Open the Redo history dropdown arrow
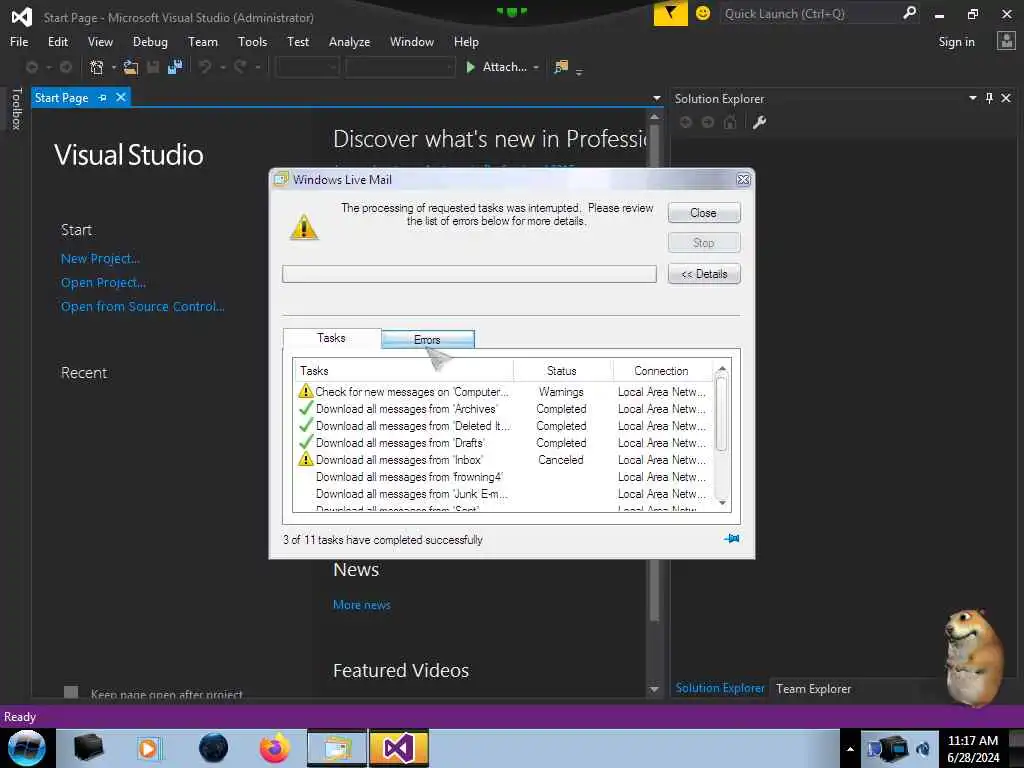This screenshot has width=1024, height=768. tap(258, 67)
